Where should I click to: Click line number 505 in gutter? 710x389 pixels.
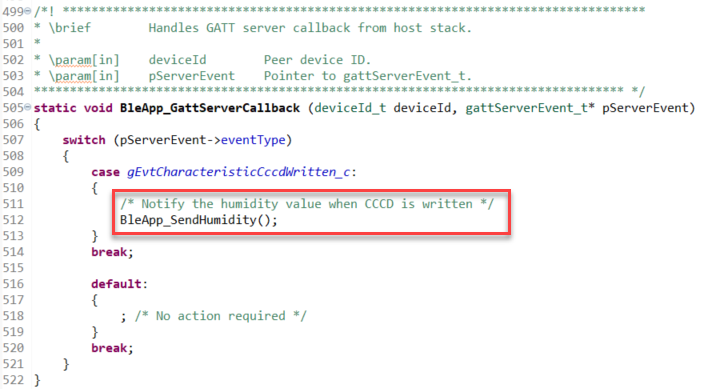tap(13, 108)
